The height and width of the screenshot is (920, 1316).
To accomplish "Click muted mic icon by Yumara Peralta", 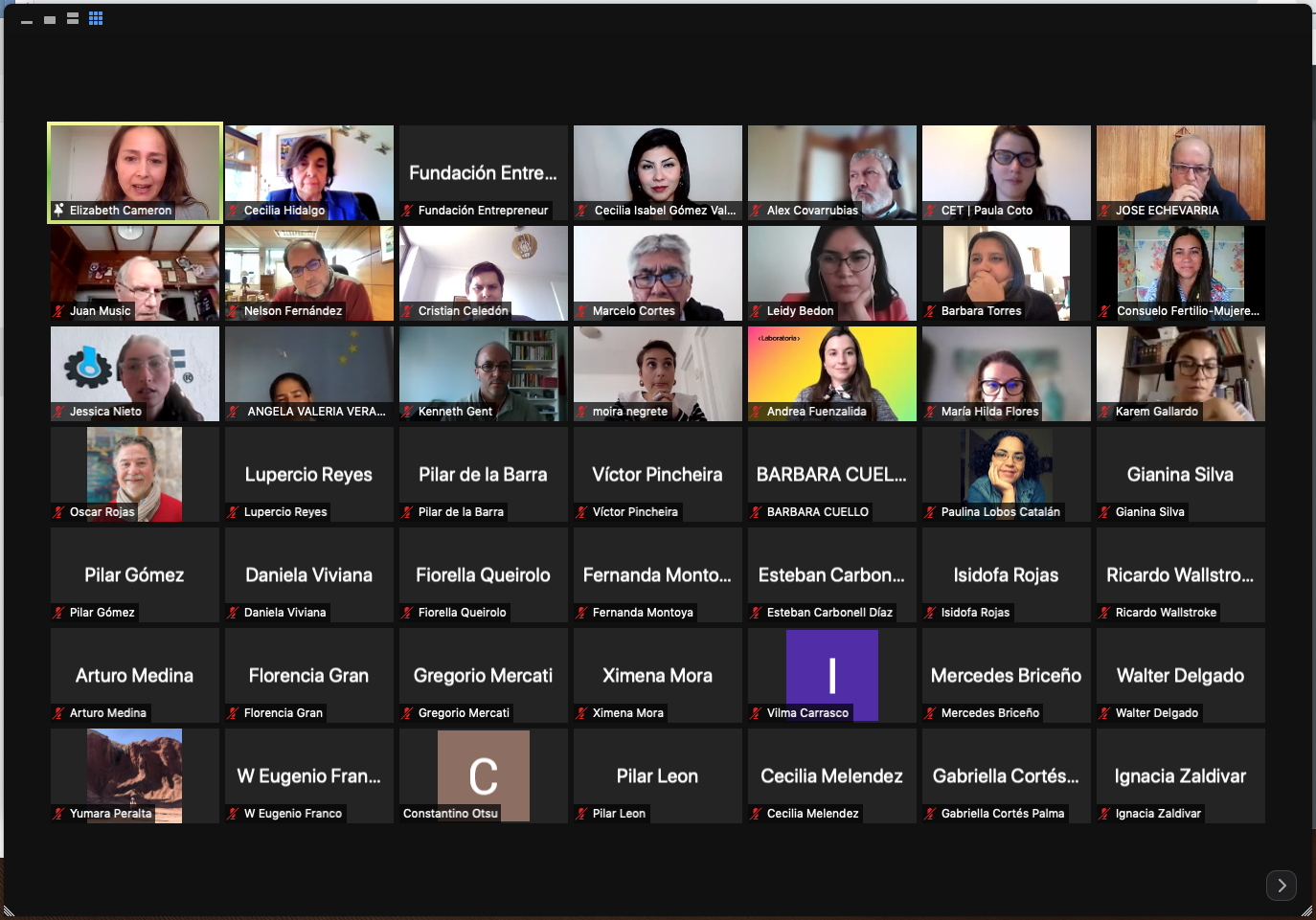I will point(58,814).
